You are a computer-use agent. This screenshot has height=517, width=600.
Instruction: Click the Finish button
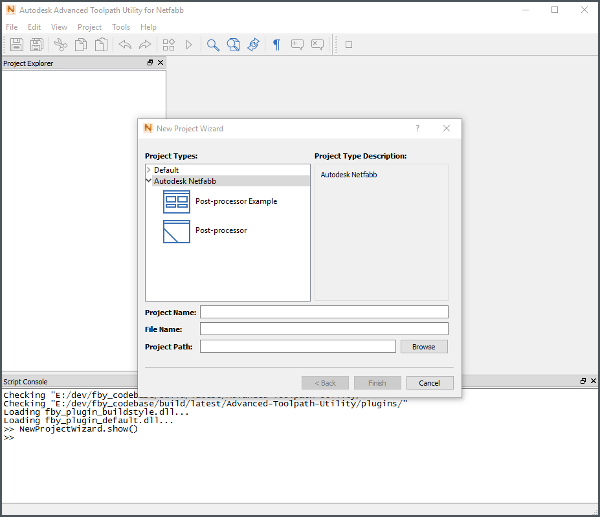click(x=377, y=383)
